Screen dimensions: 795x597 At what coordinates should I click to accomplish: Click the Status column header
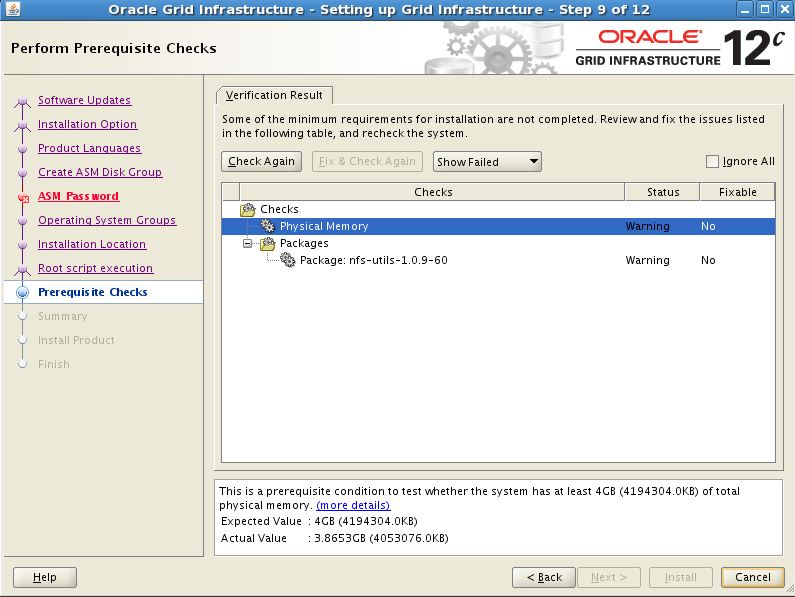point(663,192)
